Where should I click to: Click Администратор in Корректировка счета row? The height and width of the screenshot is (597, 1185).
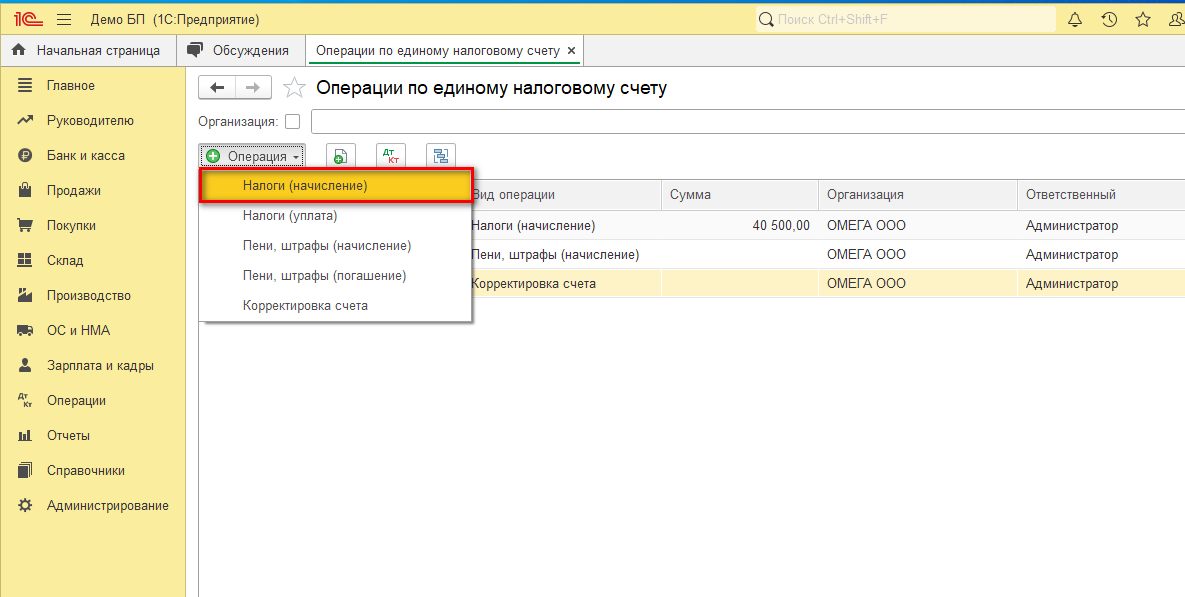[1072, 283]
